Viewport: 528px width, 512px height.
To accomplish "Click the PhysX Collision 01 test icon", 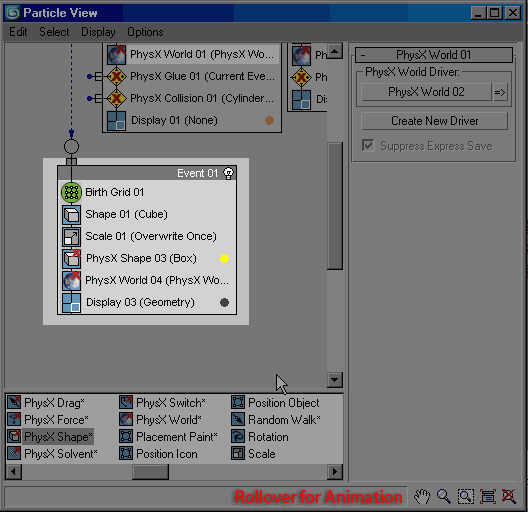I will point(116,98).
